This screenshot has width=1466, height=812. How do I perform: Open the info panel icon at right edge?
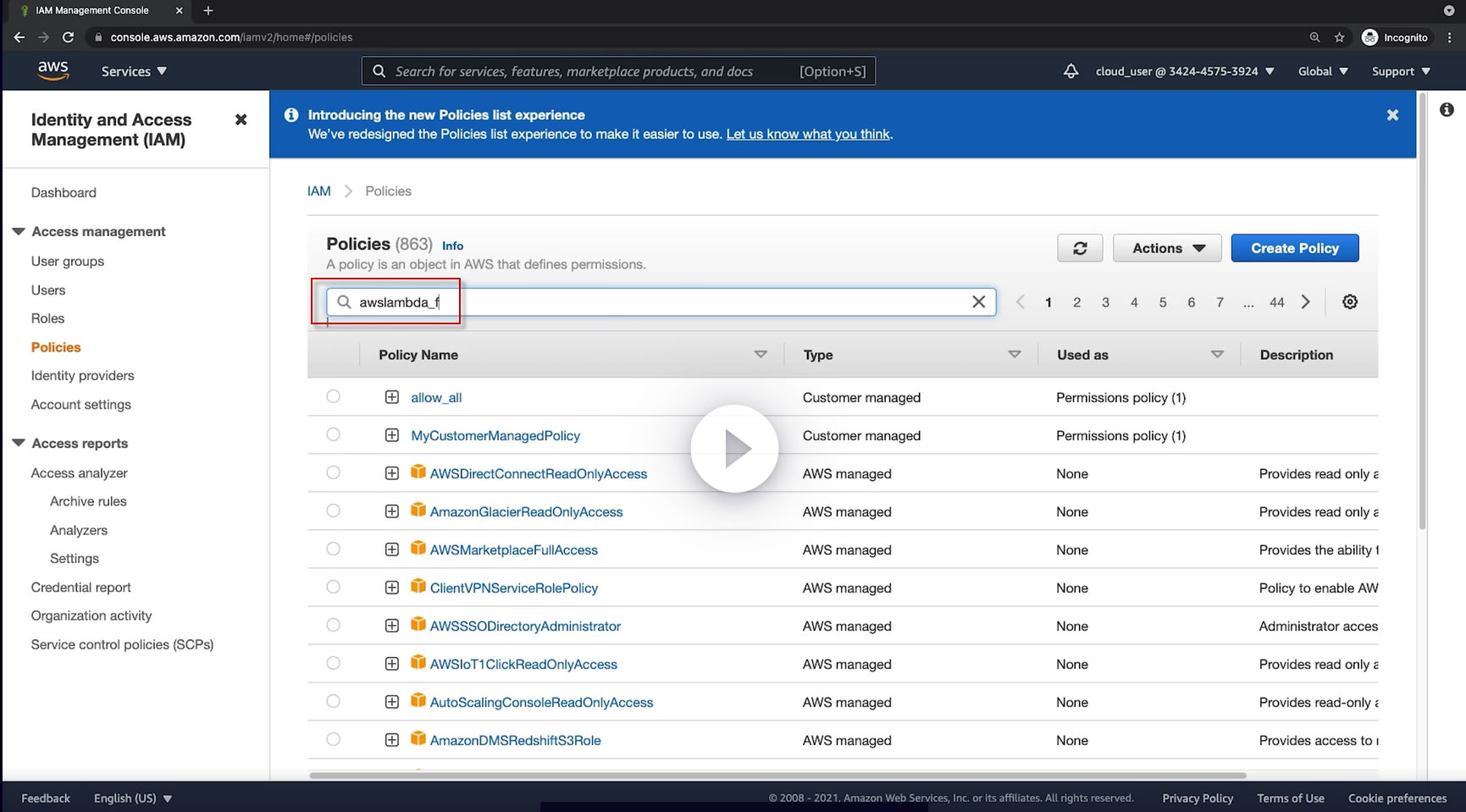1447,110
